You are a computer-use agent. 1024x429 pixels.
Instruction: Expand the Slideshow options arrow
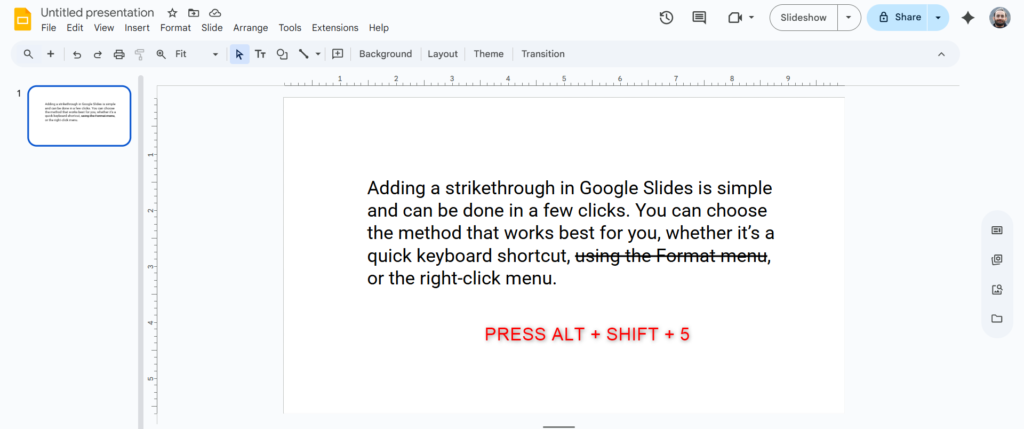(x=849, y=17)
